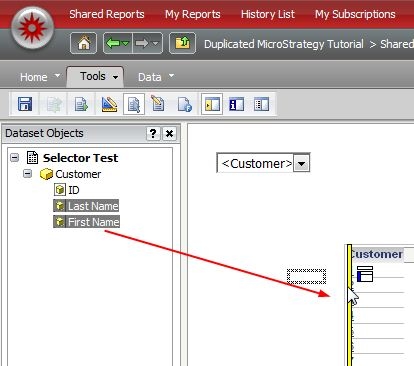Toggle the info panel icon
Screen dimensions: 414x366
(x=236, y=104)
